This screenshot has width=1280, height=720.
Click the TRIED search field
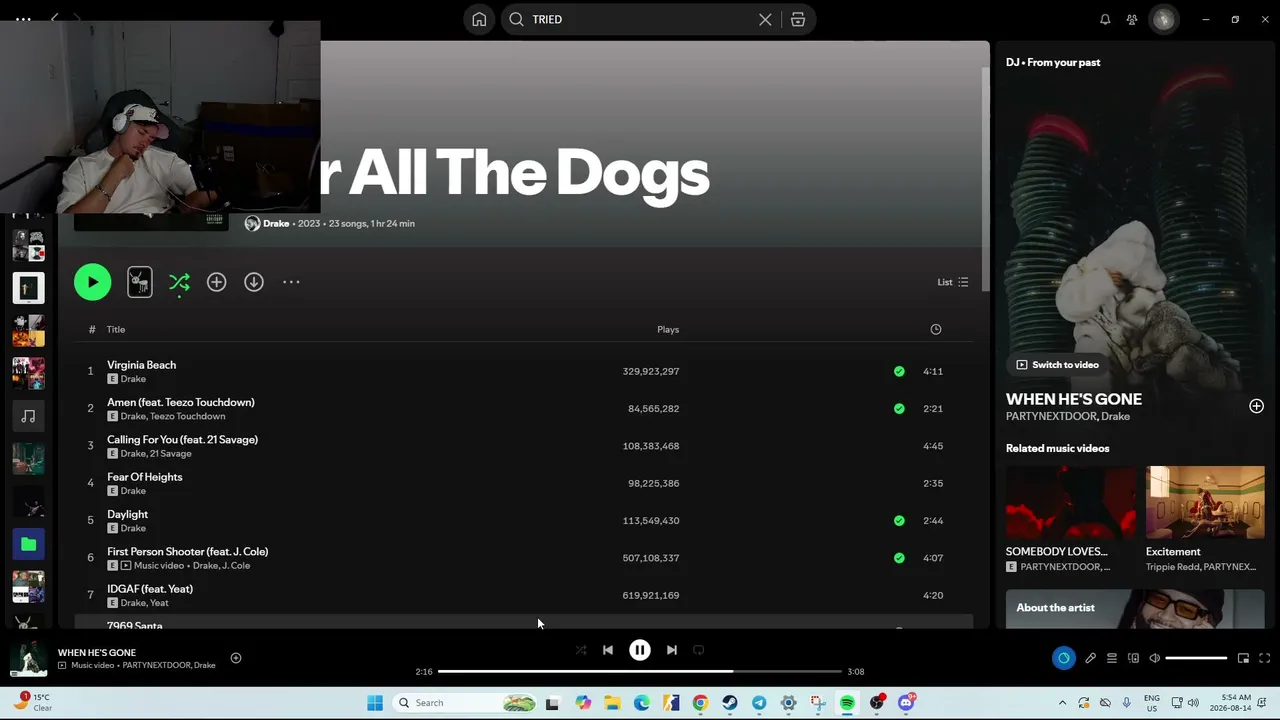click(640, 19)
